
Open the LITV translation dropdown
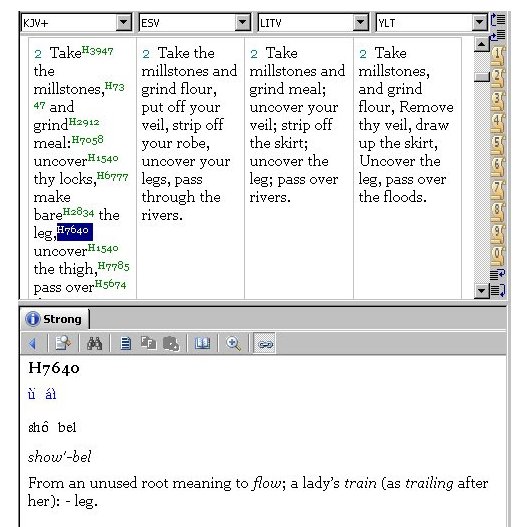361,23
